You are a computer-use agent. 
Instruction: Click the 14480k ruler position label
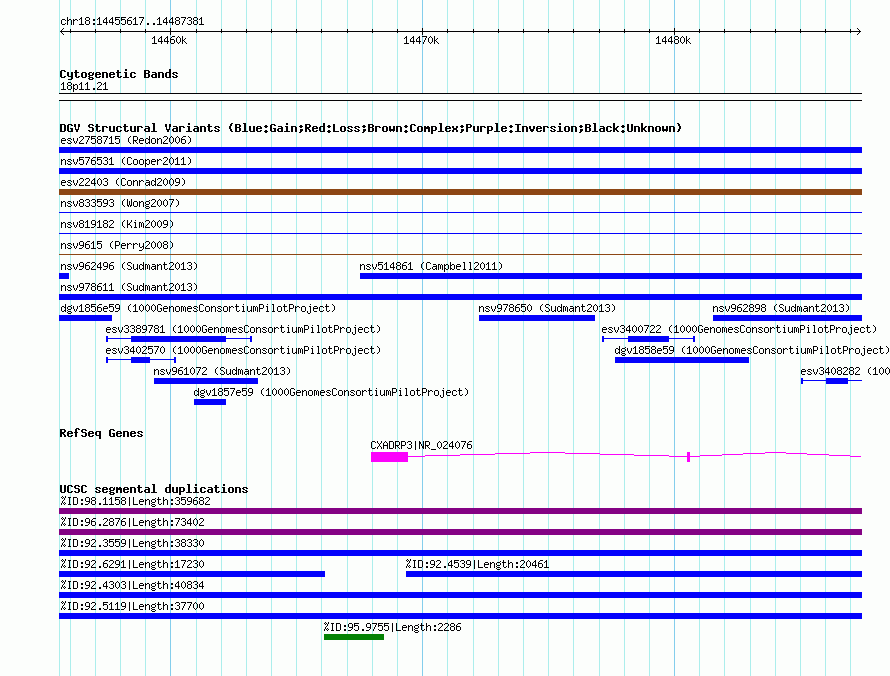[673, 40]
